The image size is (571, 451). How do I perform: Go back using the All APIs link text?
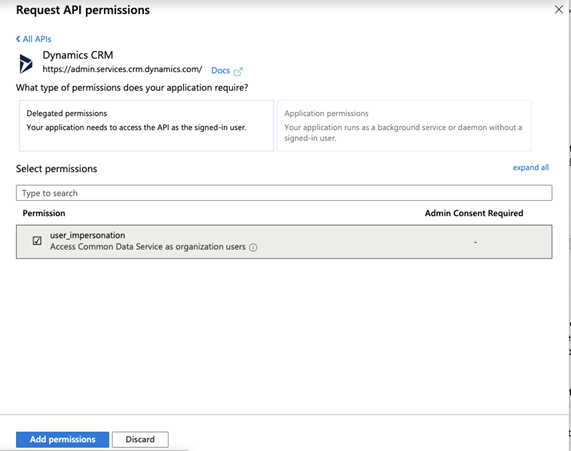[37, 39]
